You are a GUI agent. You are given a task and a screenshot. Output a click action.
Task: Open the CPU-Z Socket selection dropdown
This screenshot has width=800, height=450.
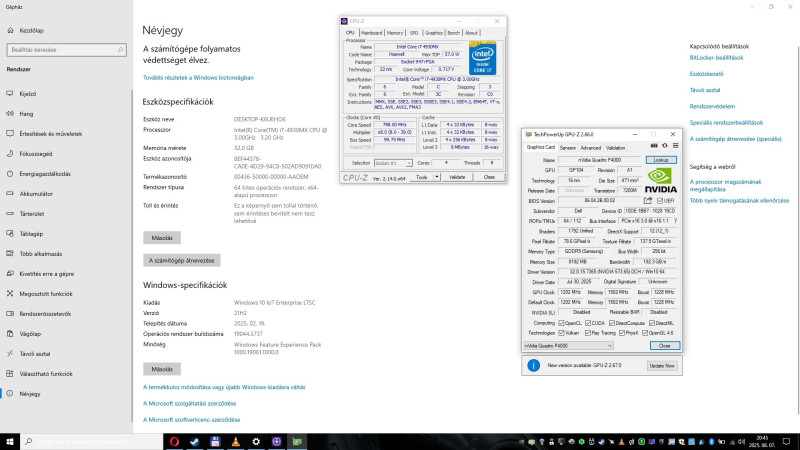393,163
